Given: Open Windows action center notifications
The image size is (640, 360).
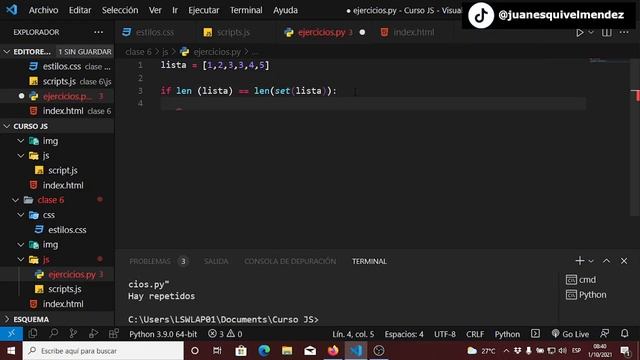Looking at the screenshot, I should click(x=625, y=351).
